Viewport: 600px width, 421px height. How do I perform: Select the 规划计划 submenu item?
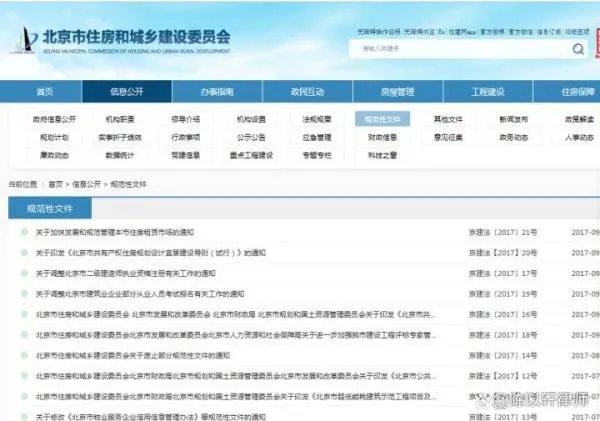click(x=54, y=137)
